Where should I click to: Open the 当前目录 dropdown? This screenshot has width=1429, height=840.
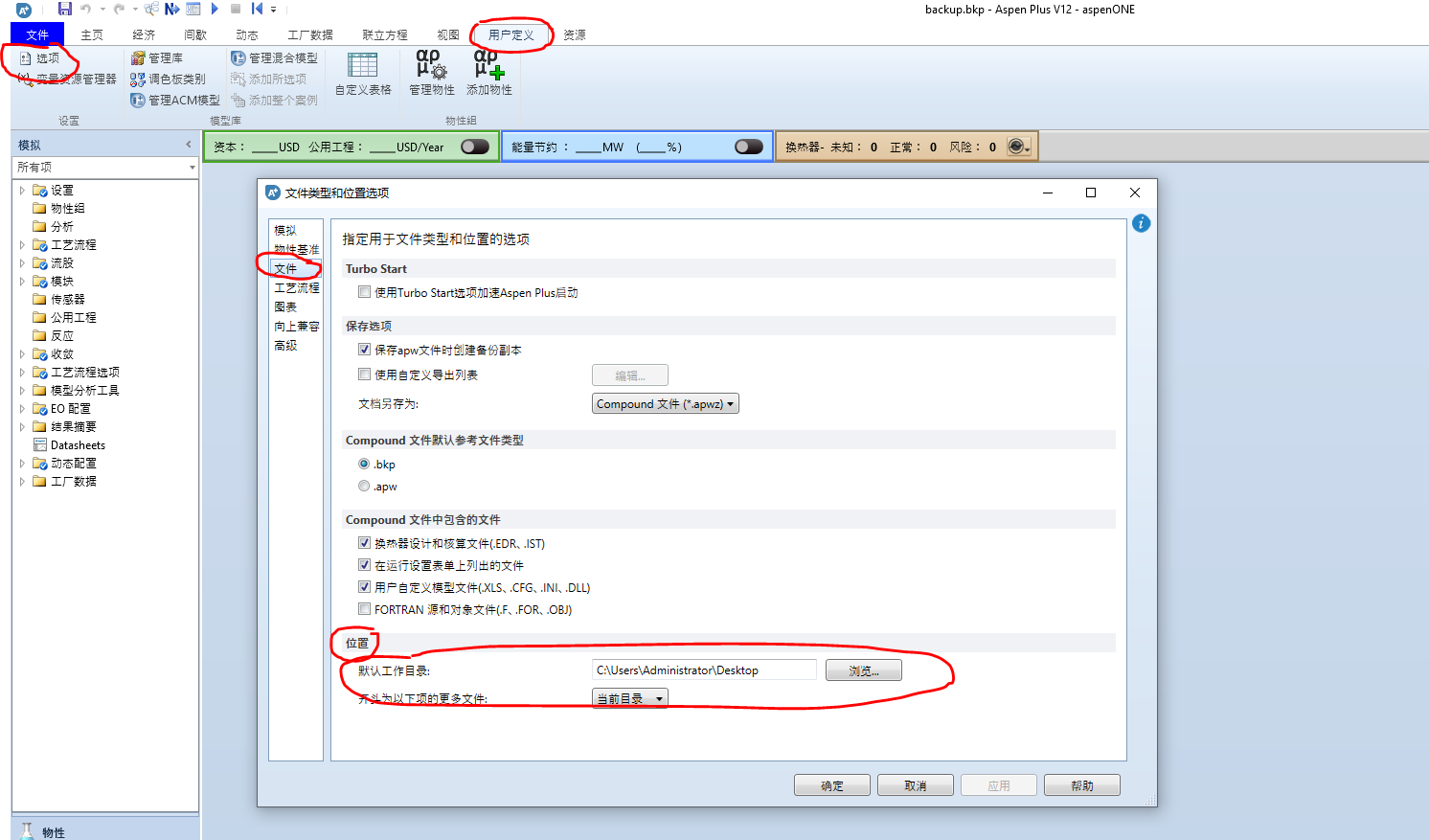(x=629, y=698)
